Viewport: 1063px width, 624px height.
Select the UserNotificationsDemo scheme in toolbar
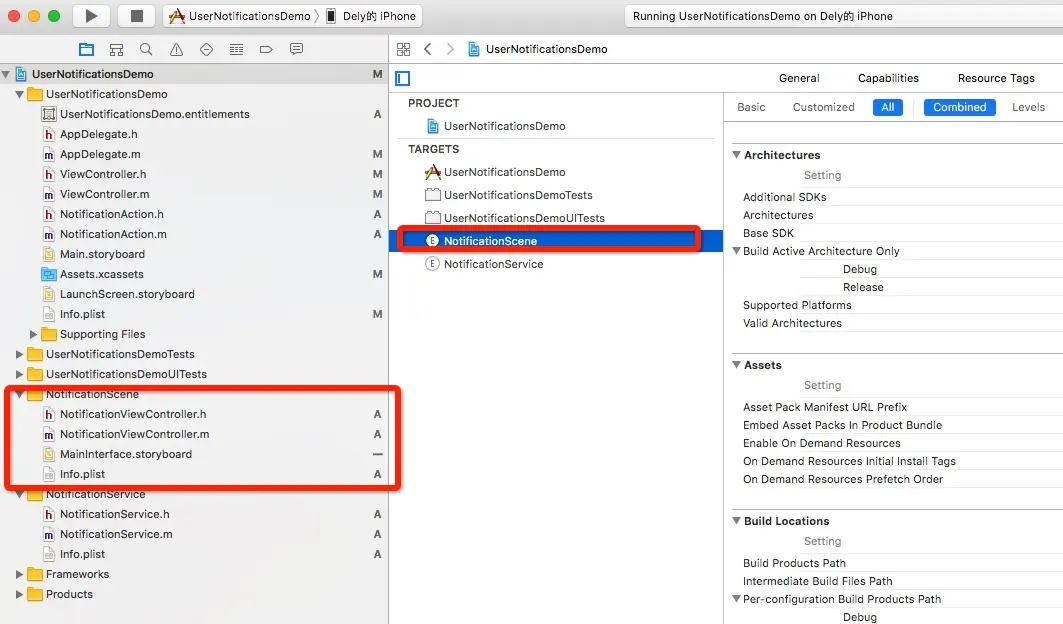point(241,16)
